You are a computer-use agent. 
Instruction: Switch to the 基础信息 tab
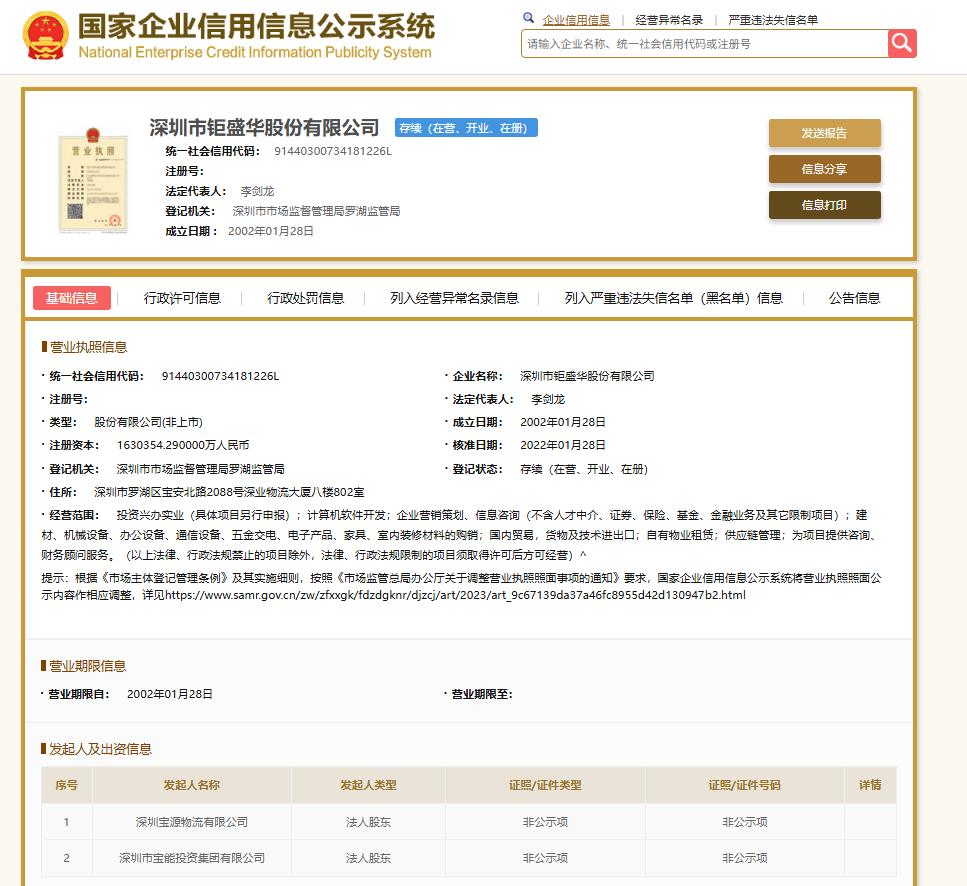72,298
